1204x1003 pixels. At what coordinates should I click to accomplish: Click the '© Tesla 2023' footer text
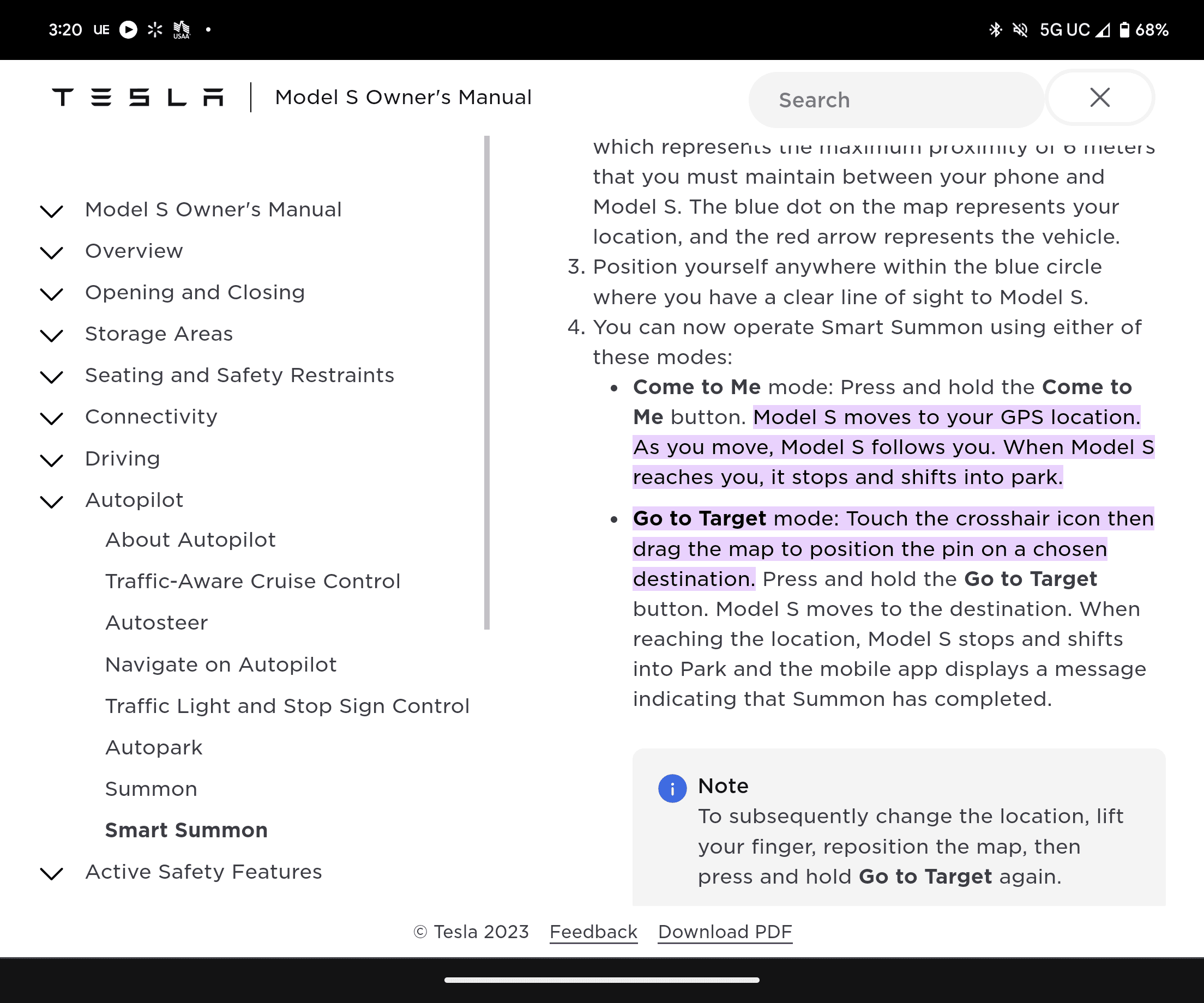tap(471, 932)
